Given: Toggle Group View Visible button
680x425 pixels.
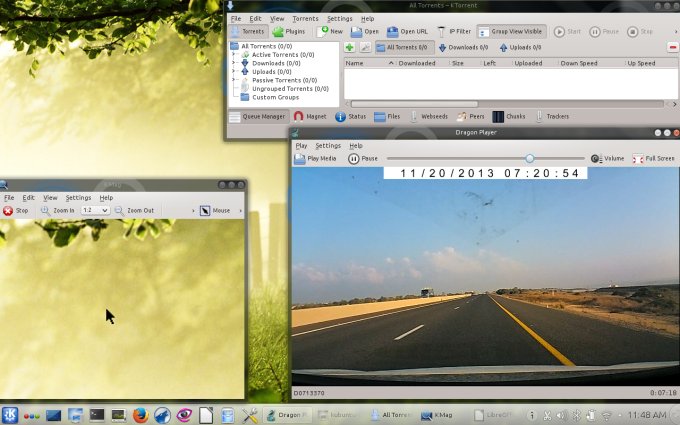Looking at the screenshot, I should point(512,31).
